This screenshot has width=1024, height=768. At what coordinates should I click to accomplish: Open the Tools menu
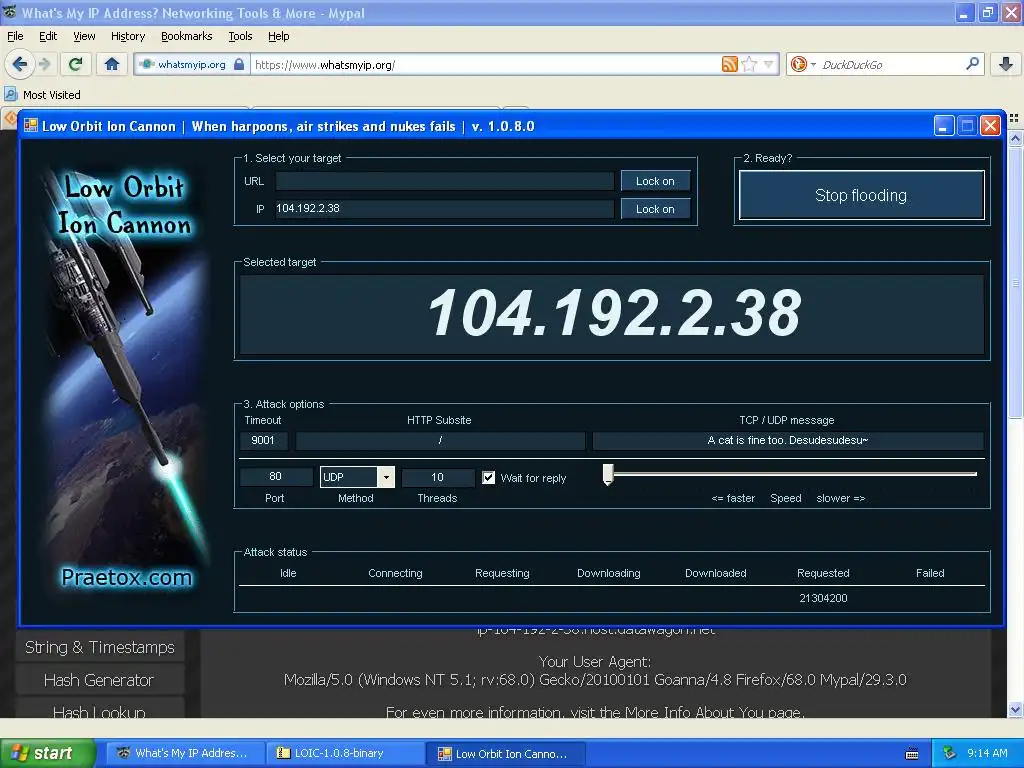(x=240, y=36)
